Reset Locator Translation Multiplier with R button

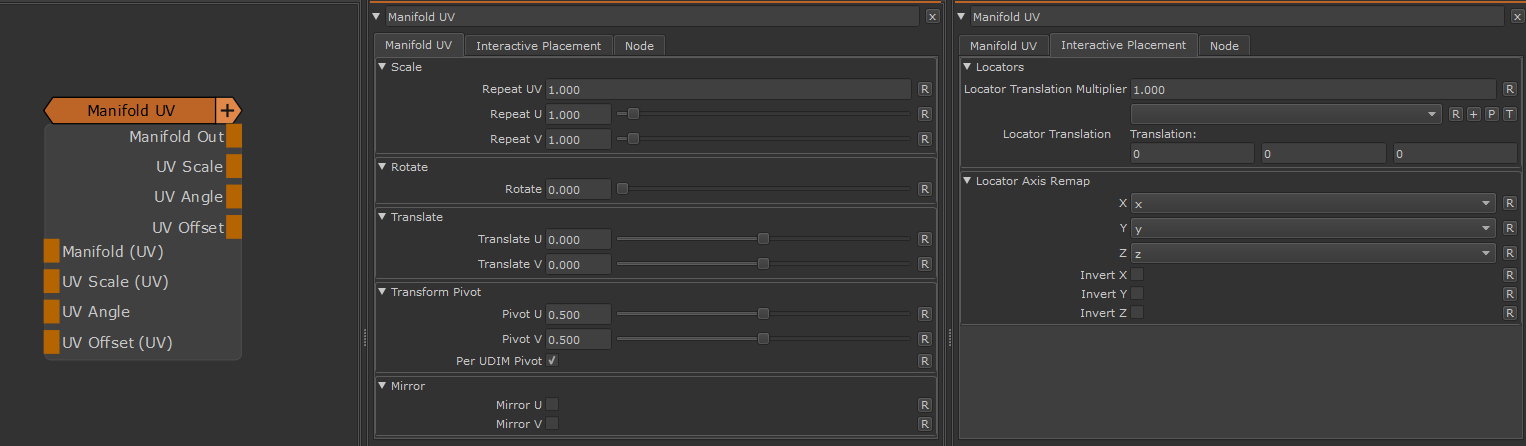point(1509,89)
